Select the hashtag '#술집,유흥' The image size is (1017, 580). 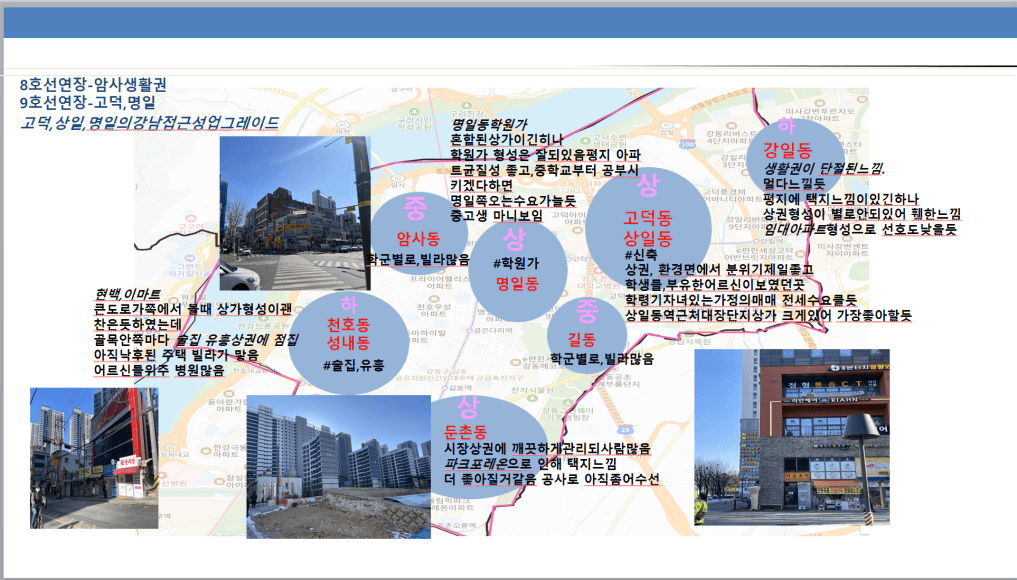pos(353,365)
